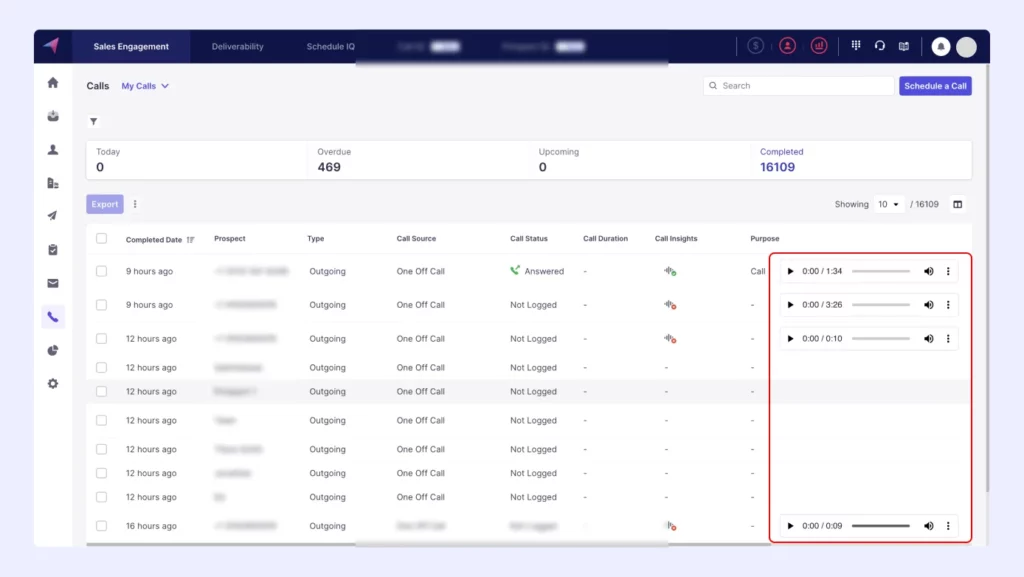
Task: Mute the 0:00 / 1:34 recording
Action: [929, 271]
